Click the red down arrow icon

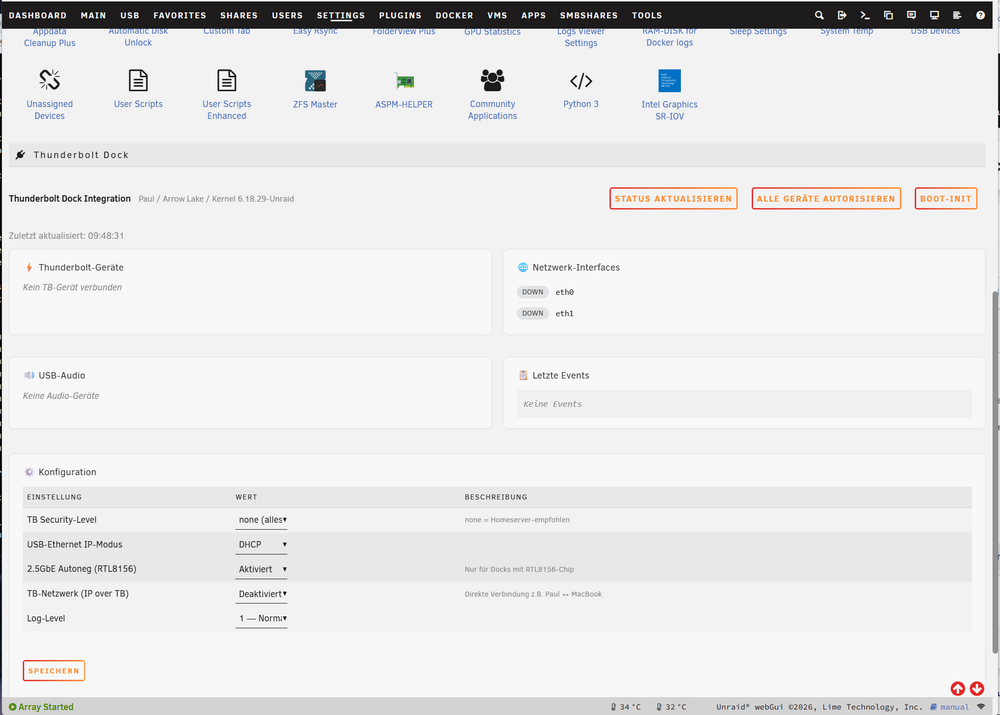[x=977, y=689]
